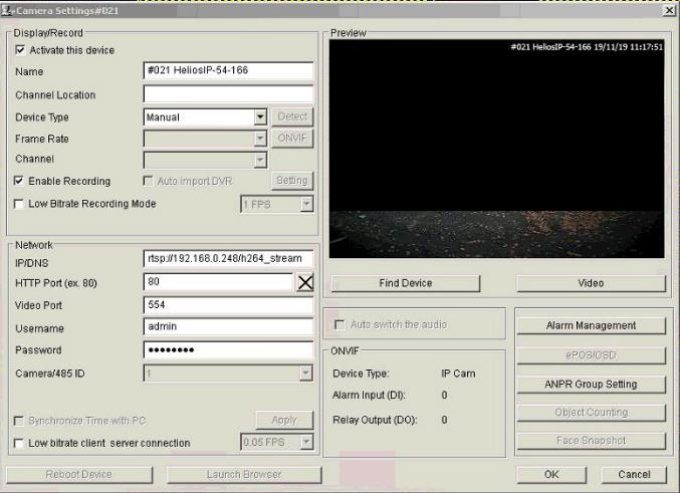This screenshot has height=493, width=680.
Task: Click the preview timestamp overlay text
Action: (587, 47)
